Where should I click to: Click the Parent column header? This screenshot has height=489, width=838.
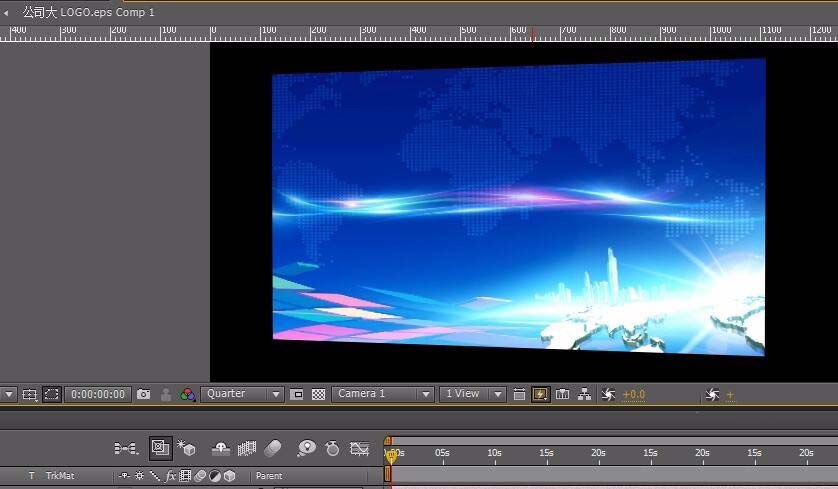[x=269, y=476]
